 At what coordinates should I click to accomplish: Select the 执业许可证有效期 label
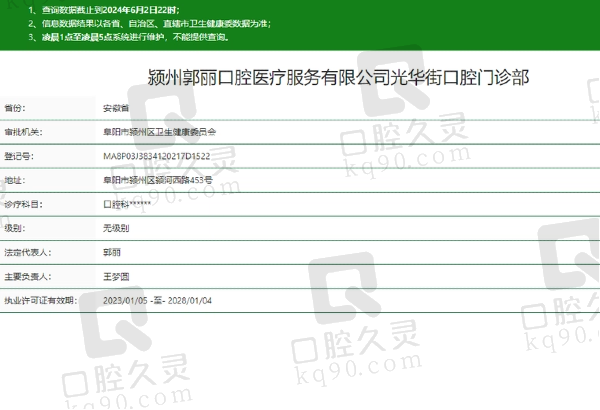pyautogui.click(x=41, y=301)
